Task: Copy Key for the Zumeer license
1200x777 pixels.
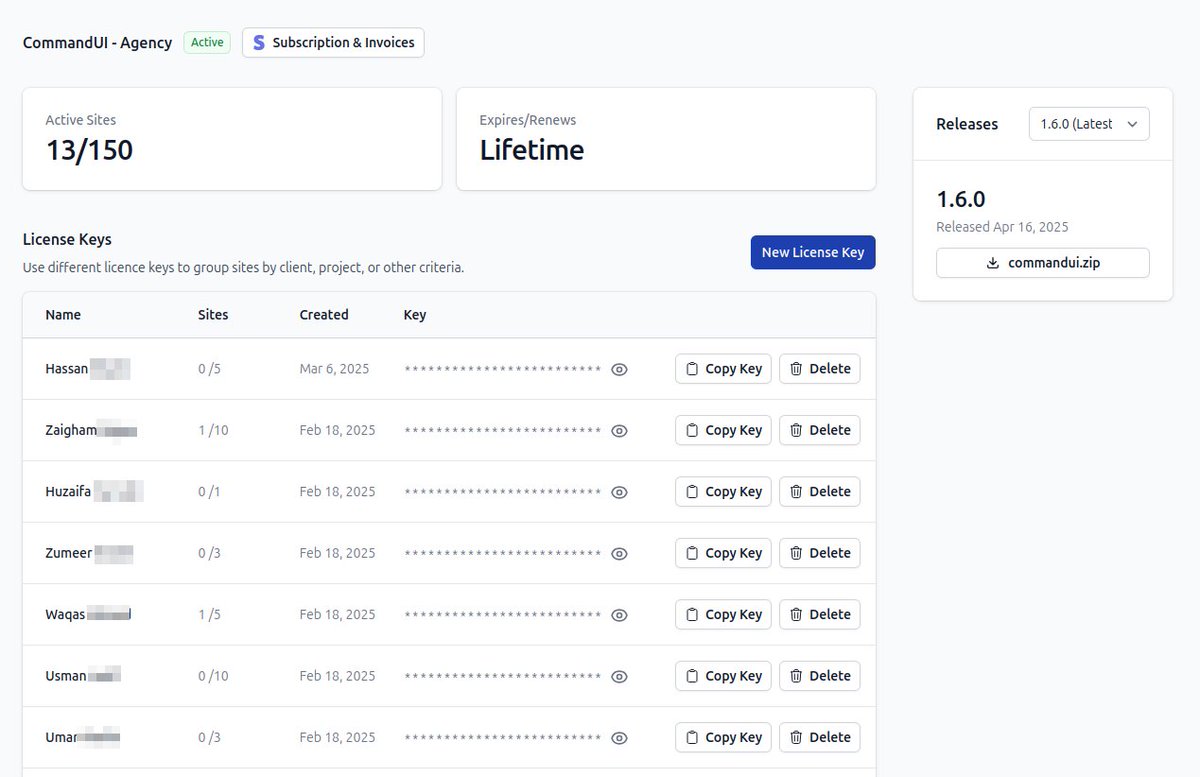Action: tap(723, 553)
